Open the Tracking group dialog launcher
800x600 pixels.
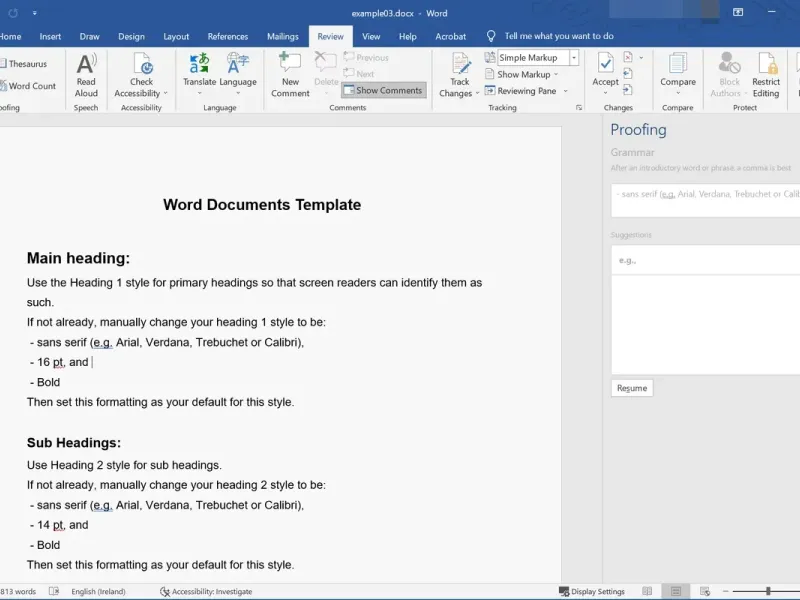click(579, 108)
